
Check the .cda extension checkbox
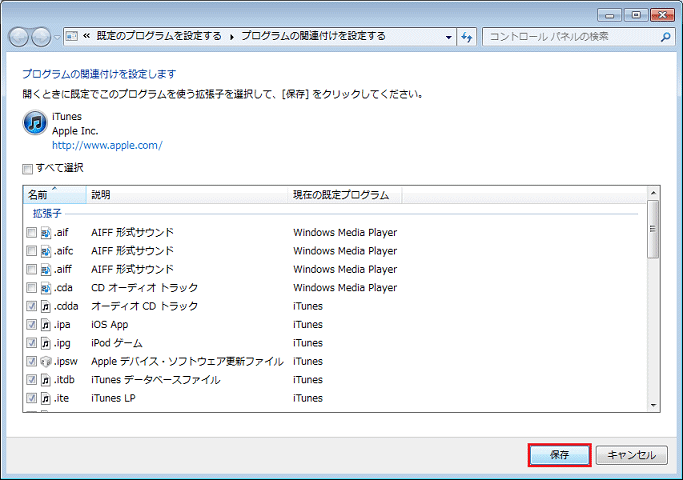31,288
